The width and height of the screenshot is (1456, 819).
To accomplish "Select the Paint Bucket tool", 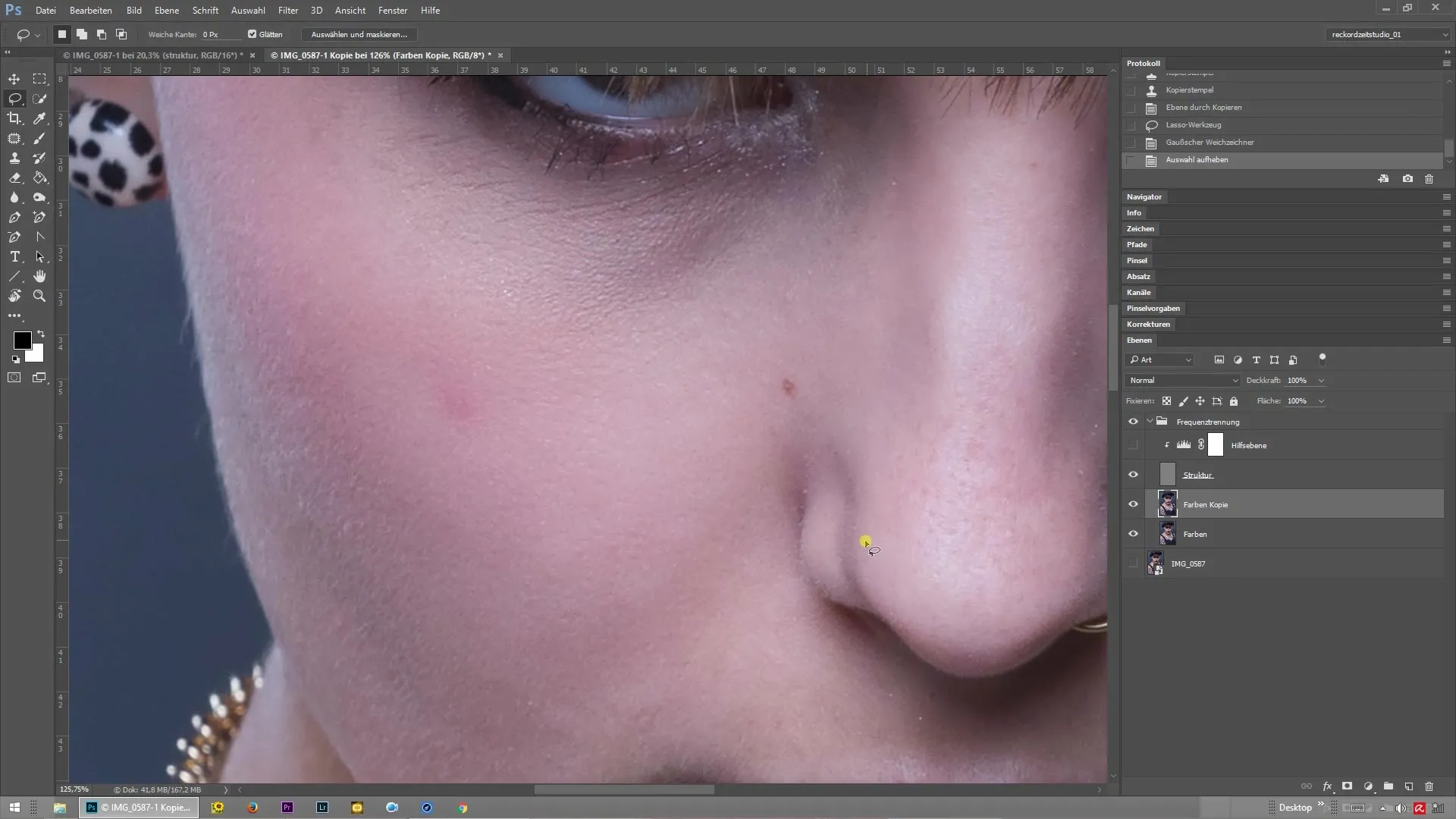I will pyautogui.click(x=39, y=177).
